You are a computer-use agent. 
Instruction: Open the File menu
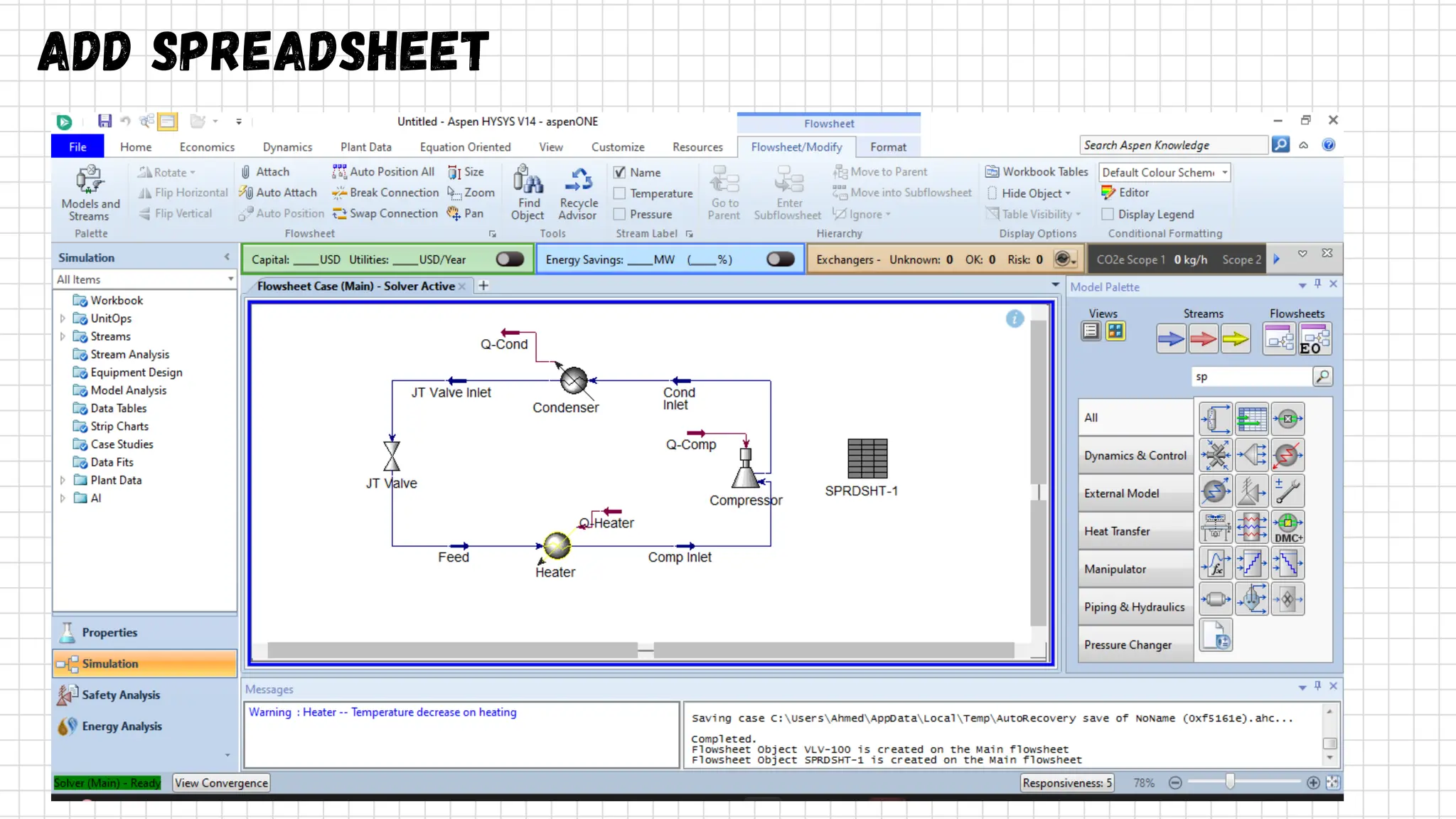tap(77, 146)
